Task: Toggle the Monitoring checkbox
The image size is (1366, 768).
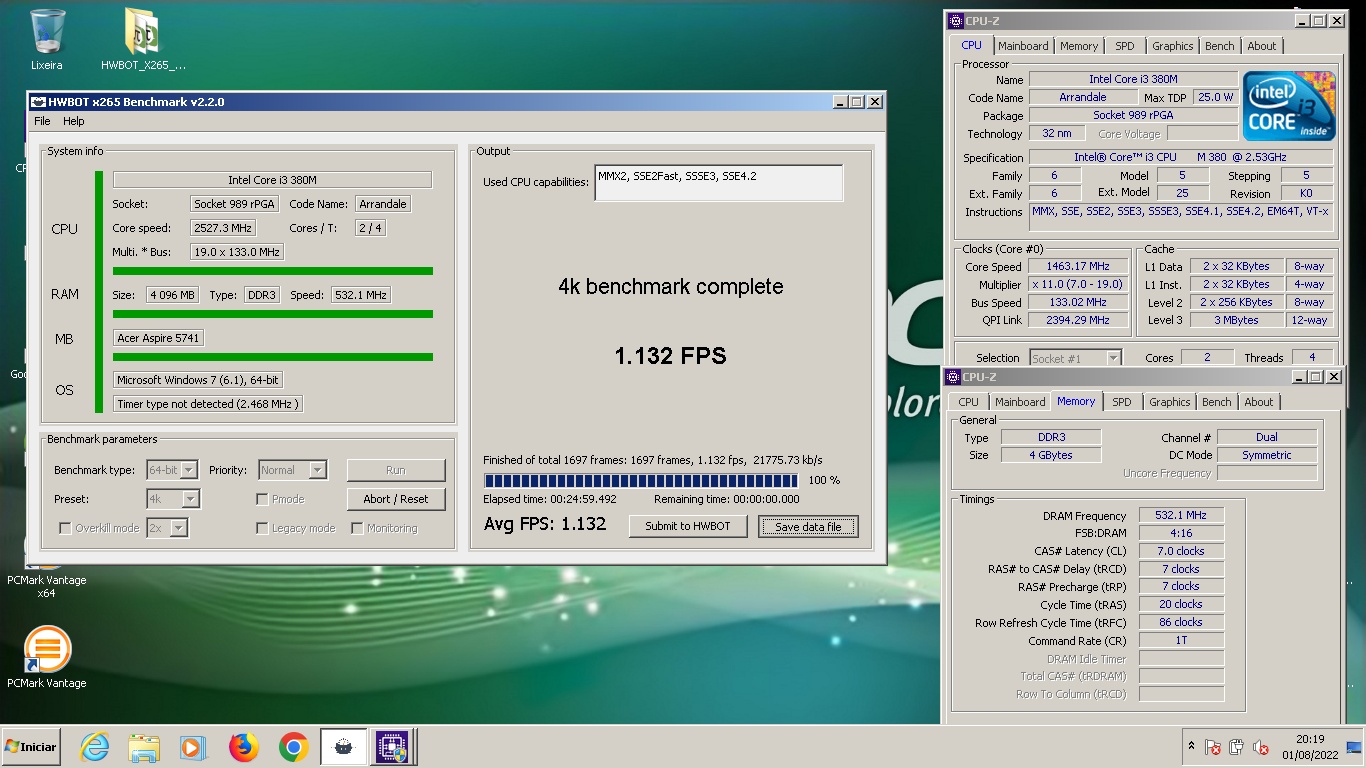Action: click(x=357, y=528)
